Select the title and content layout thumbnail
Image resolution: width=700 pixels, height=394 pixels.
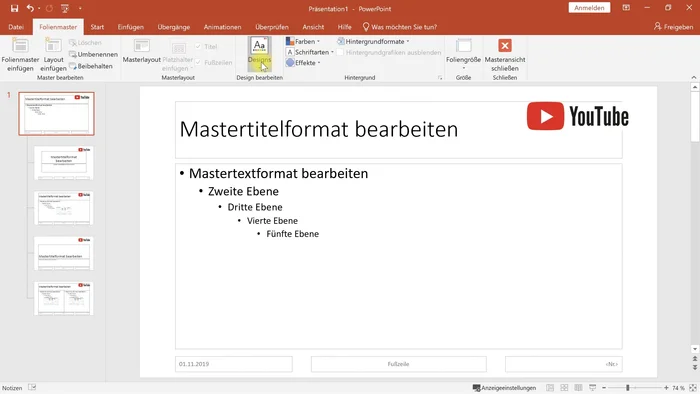(64, 208)
